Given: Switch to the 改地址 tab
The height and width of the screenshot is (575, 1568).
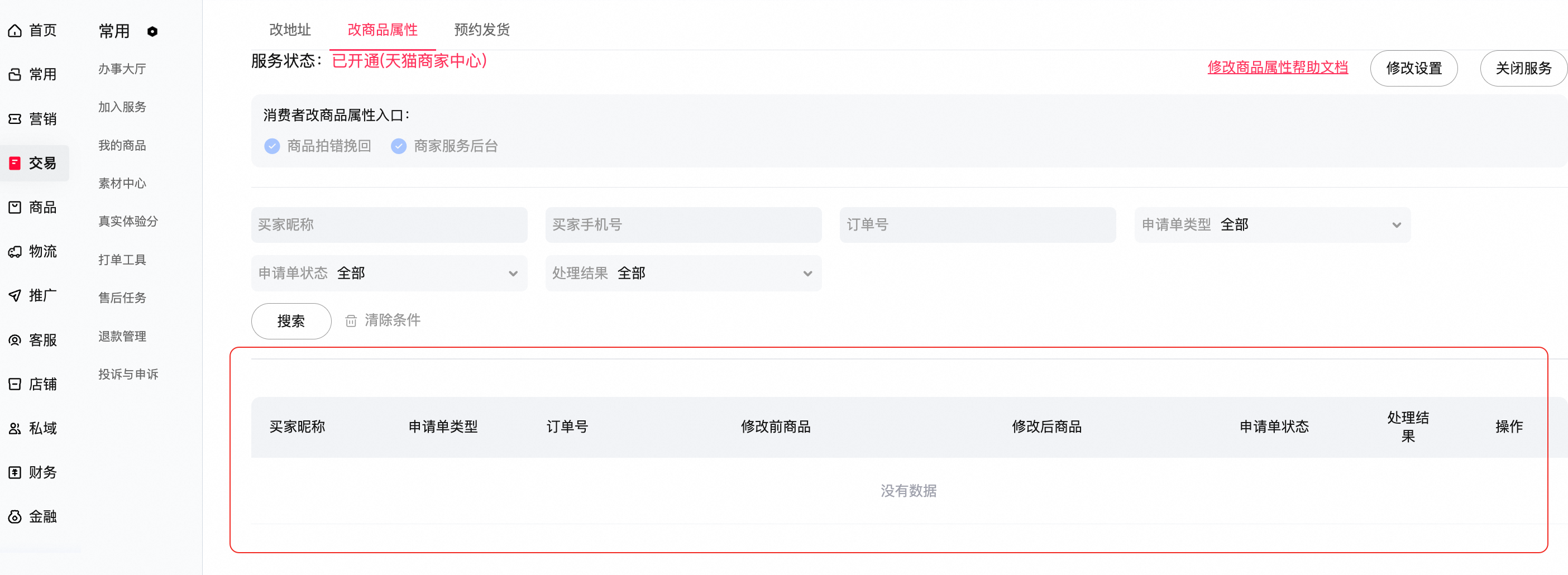Looking at the screenshot, I should pos(290,29).
